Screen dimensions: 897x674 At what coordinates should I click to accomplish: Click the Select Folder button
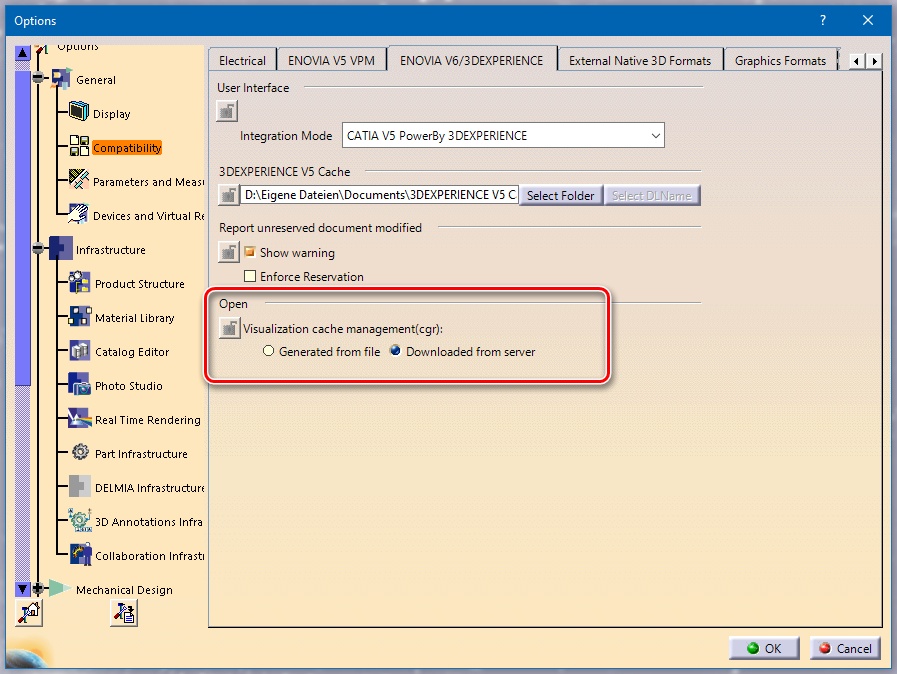coord(561,196)
